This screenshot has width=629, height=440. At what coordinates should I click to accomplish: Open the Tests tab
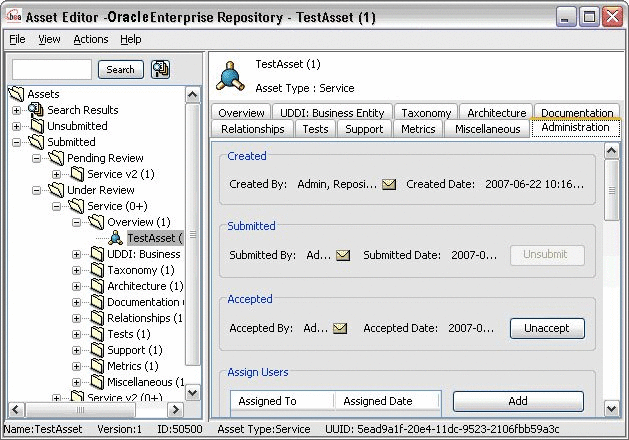point(315,129)
